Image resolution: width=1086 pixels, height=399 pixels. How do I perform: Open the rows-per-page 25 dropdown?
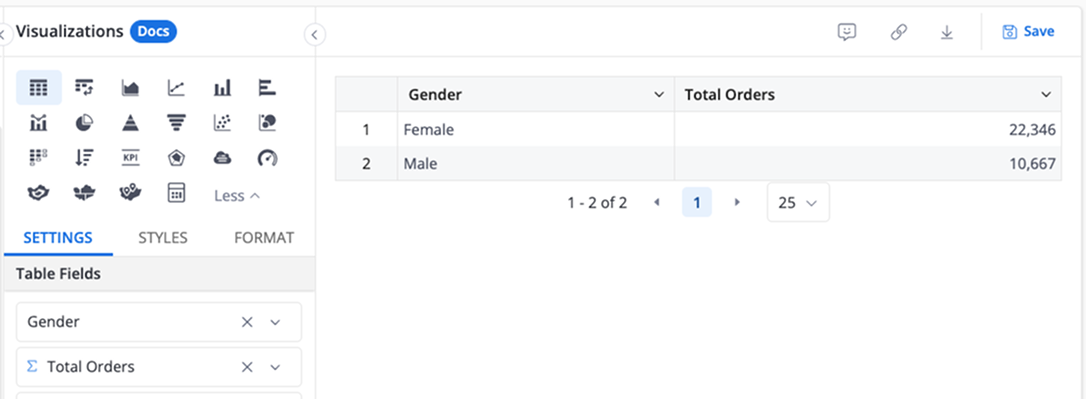click(x=798, y=202)
